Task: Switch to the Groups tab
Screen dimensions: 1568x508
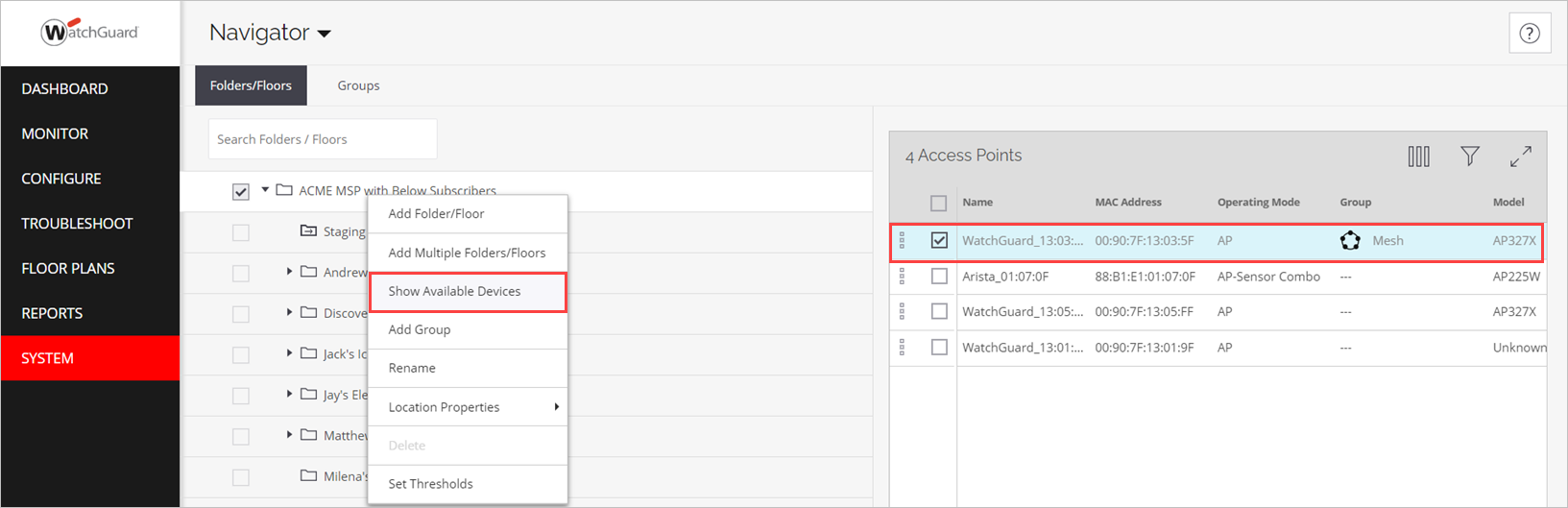Action: tap(358, 85)
